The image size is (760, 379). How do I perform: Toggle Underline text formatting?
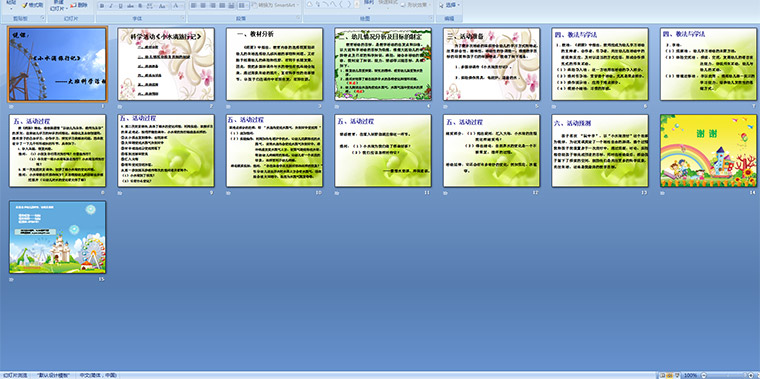(120, 6)
